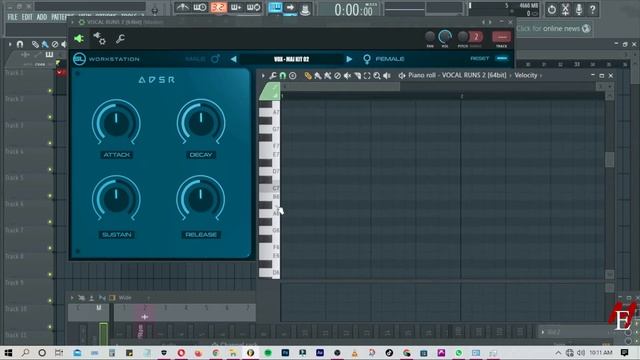Toggle Track 3 mute LED in playlist
640x360 pixels.
point(50,143)
